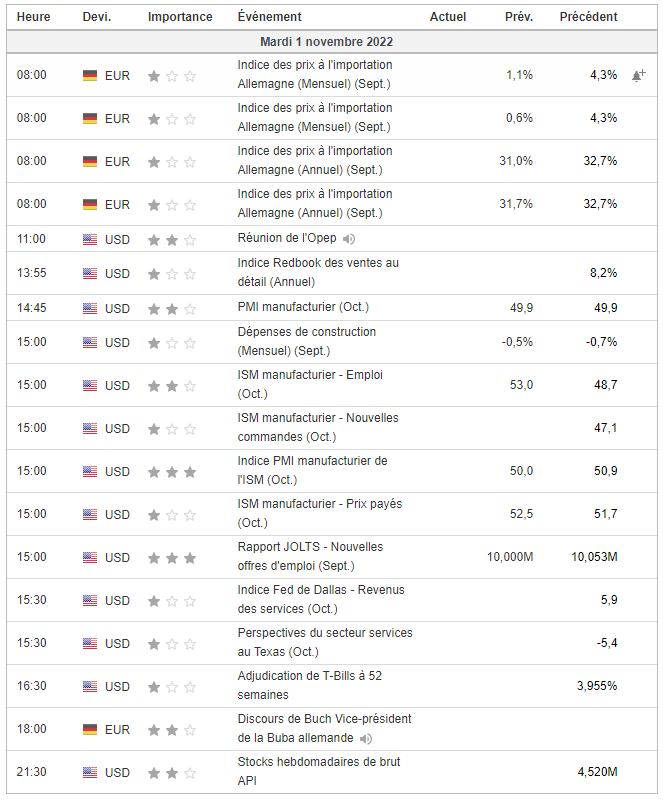Open Dépenses de construction (Mensuel) event

306,341
